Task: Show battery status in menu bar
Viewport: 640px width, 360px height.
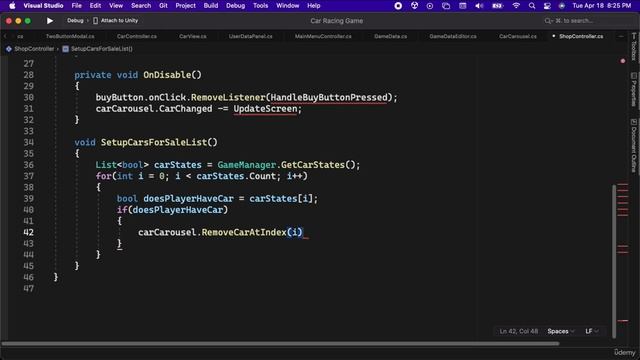Action: pos(498,6)
